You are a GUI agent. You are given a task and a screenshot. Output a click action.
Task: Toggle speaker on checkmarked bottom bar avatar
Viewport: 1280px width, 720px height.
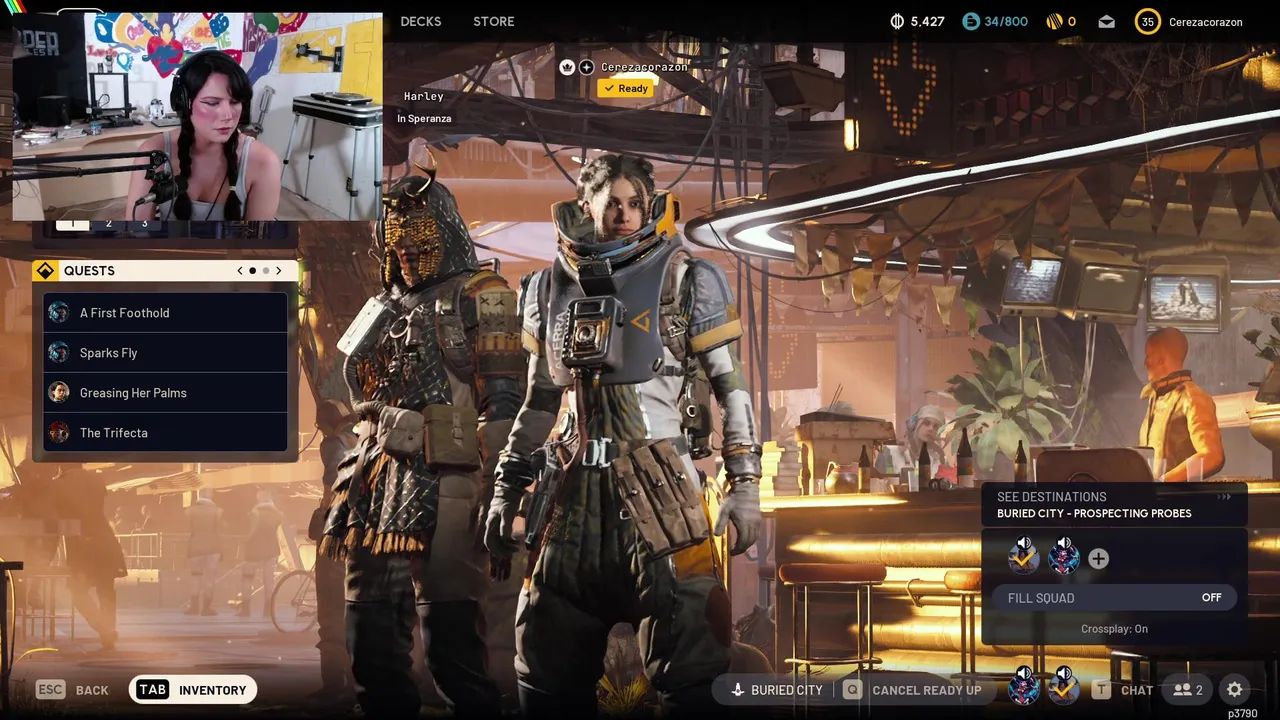(x=1064, y=674)
